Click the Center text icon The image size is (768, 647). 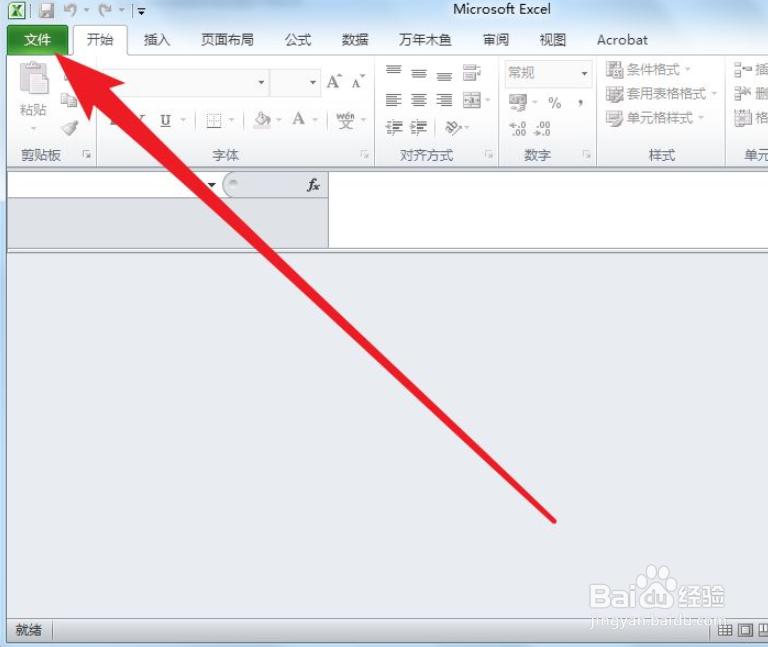[419, 100]
